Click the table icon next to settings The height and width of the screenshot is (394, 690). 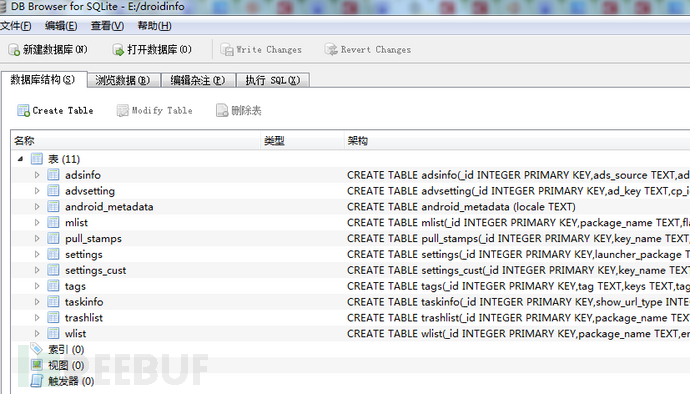[x=53, y=254]
